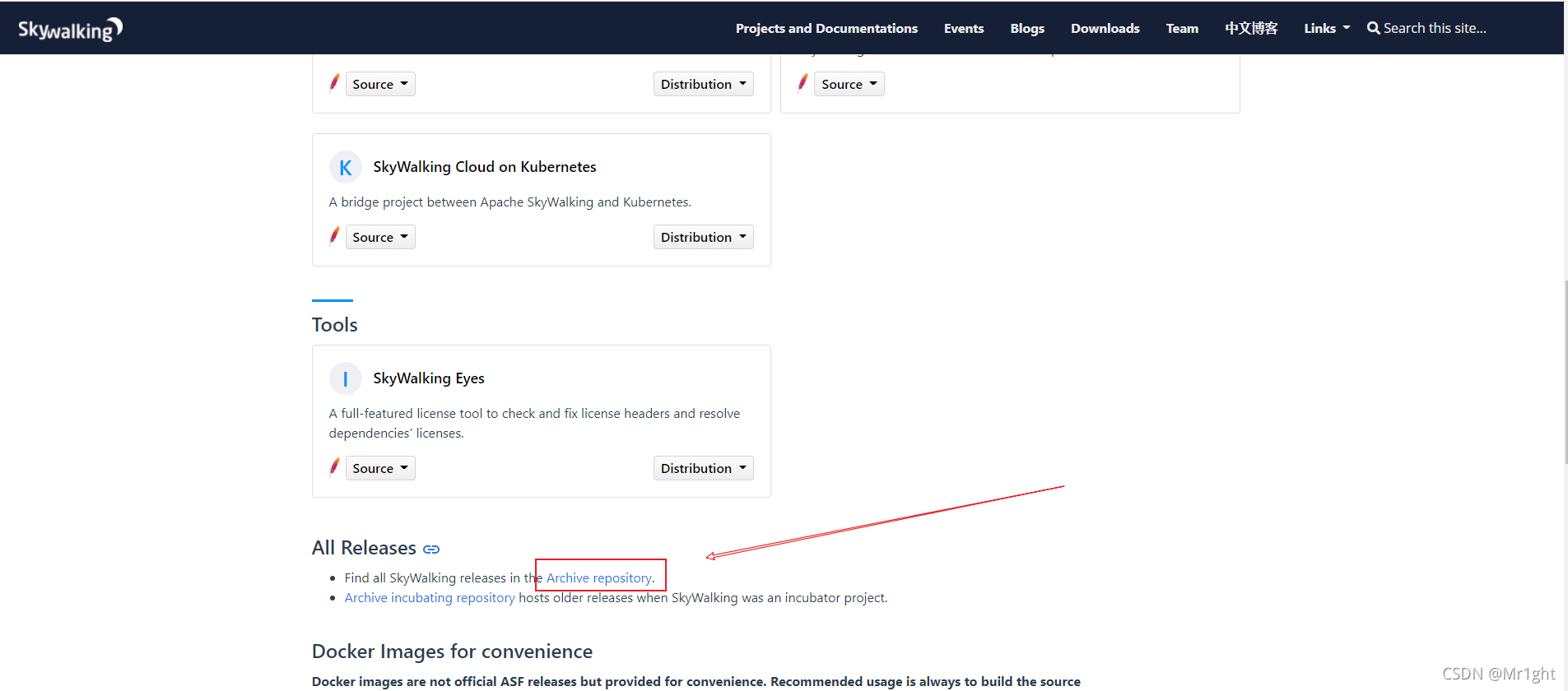Open the Team page
The image size is (1568, 691).
[1182, 28]
